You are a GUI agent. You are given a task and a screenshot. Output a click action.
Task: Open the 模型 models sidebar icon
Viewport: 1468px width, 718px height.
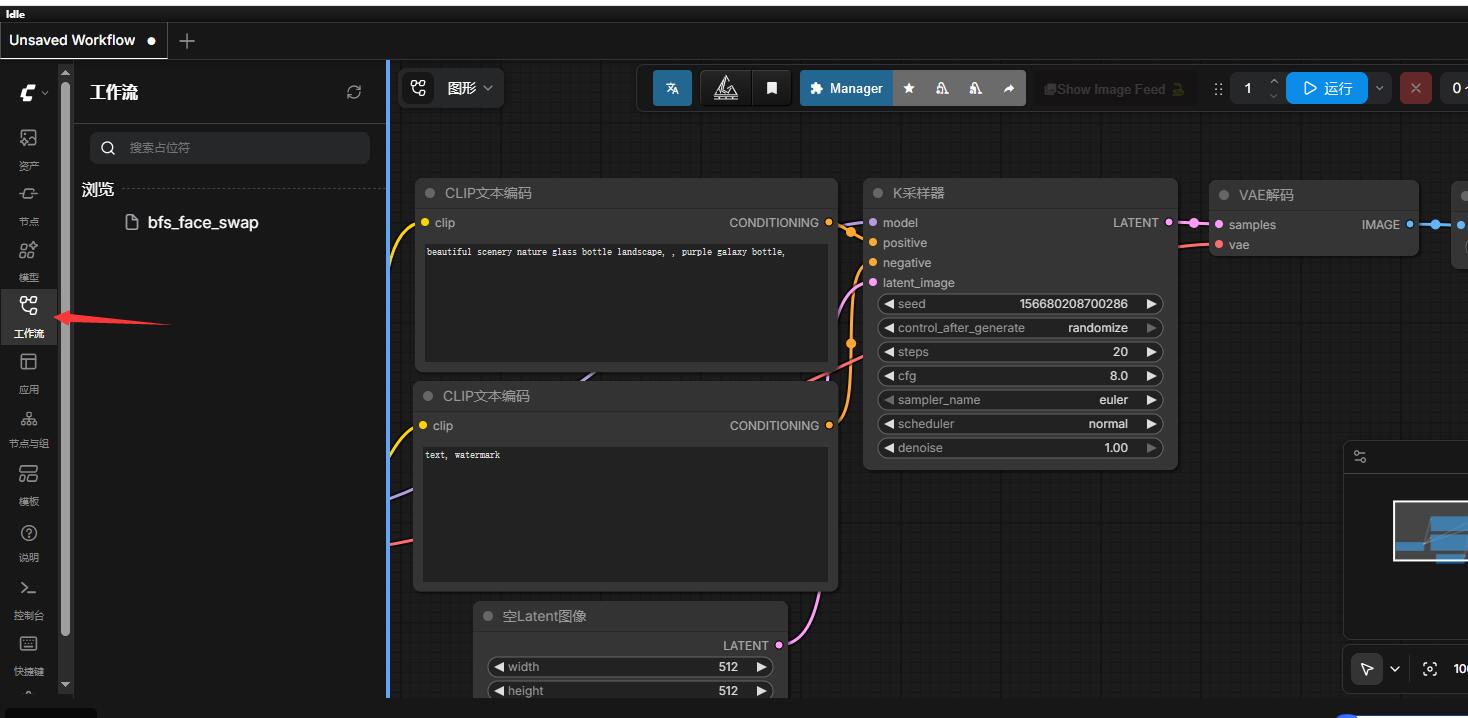[29, 260]
